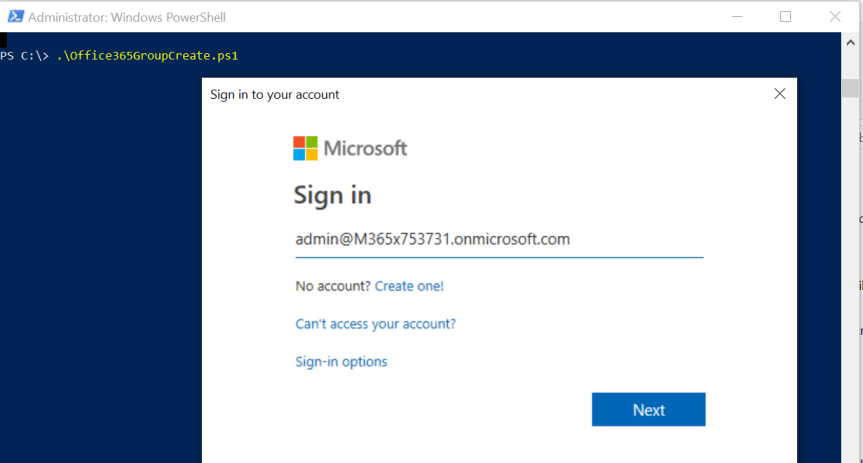The image size is (863, 463).
Task: Click the Microsoft wordmark text
Action: pyautogui.click(x=365, y=148)
